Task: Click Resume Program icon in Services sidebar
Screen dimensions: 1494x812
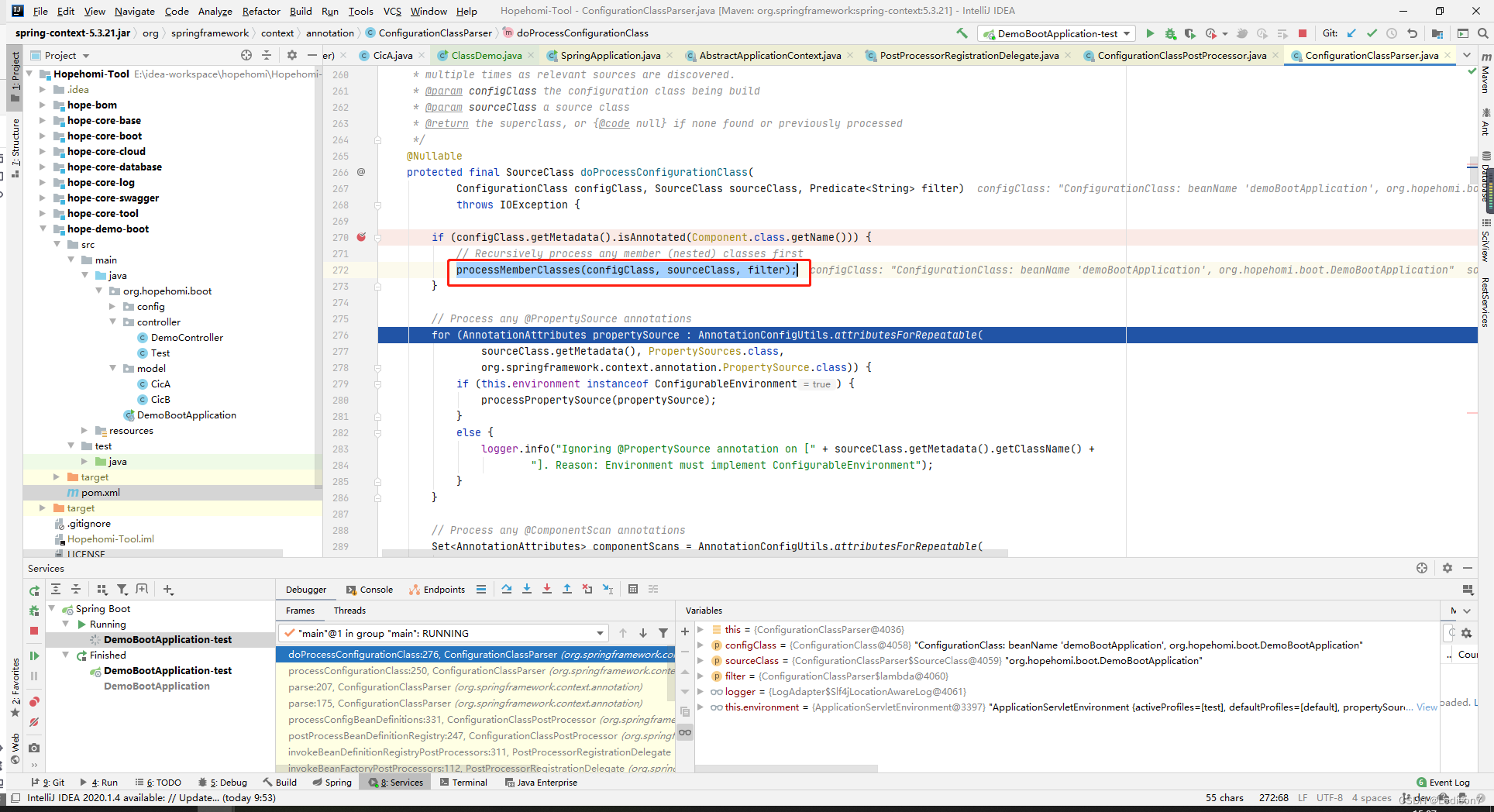Action: click(x=34, y=655)
